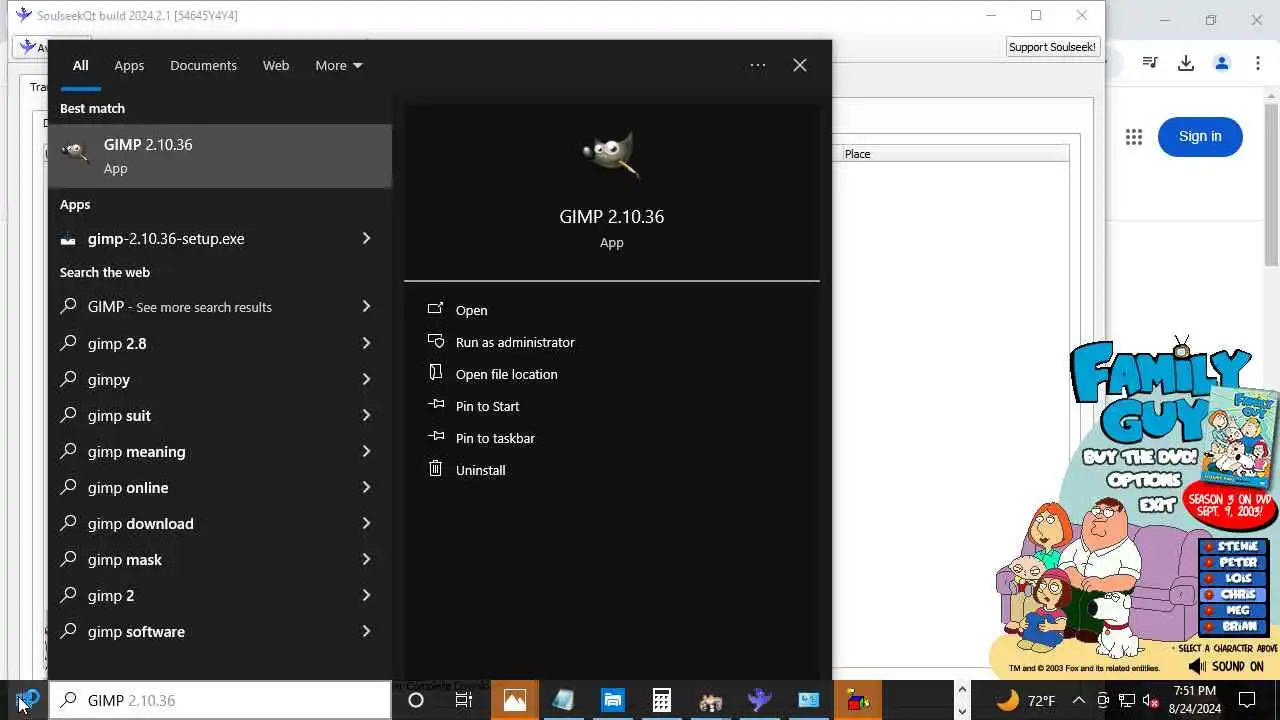Open the notification center icon

tap(1247, 700)
